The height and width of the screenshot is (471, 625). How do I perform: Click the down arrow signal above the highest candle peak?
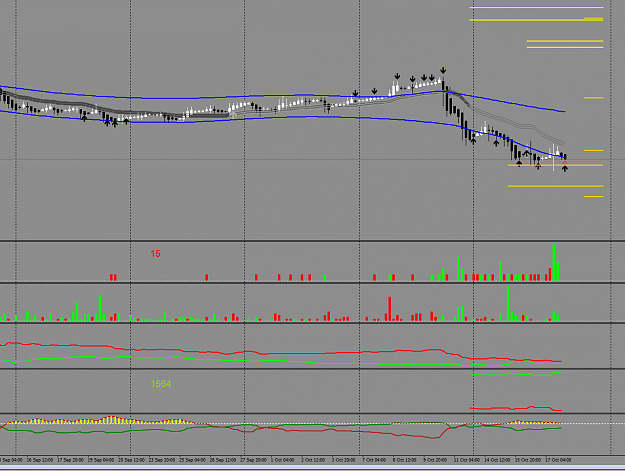pyautogui.click(x=443, y=71)
